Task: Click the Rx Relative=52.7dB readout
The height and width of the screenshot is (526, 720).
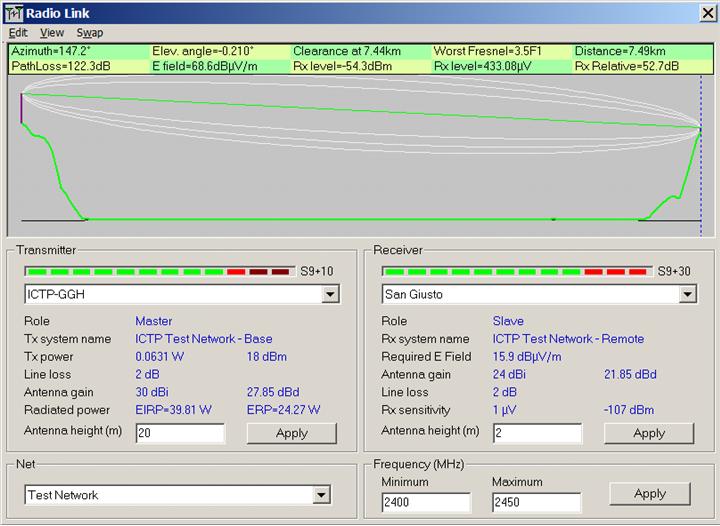Action: click(x=627, y=67)
